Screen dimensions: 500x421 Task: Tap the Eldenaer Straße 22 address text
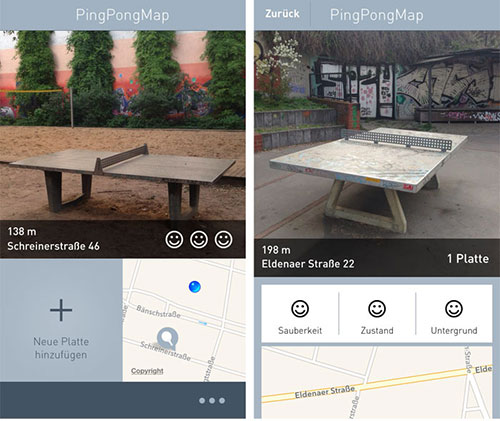coord(308,264)
